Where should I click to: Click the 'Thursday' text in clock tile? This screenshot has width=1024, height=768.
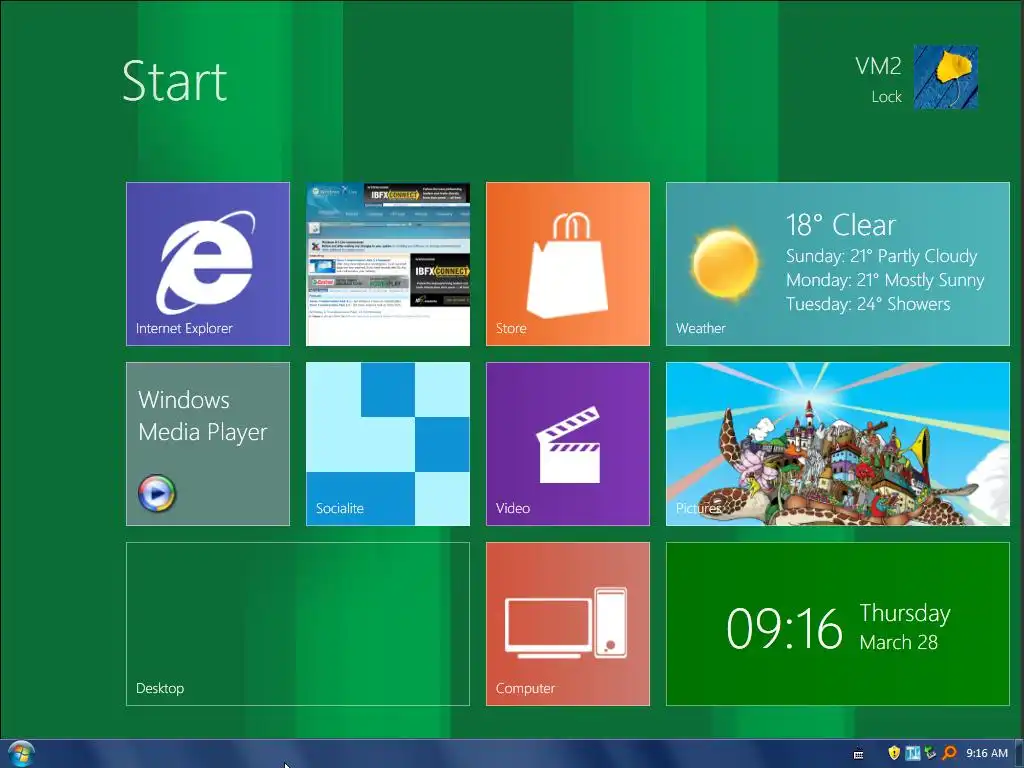pyautogui.click(x=905, y=613)
